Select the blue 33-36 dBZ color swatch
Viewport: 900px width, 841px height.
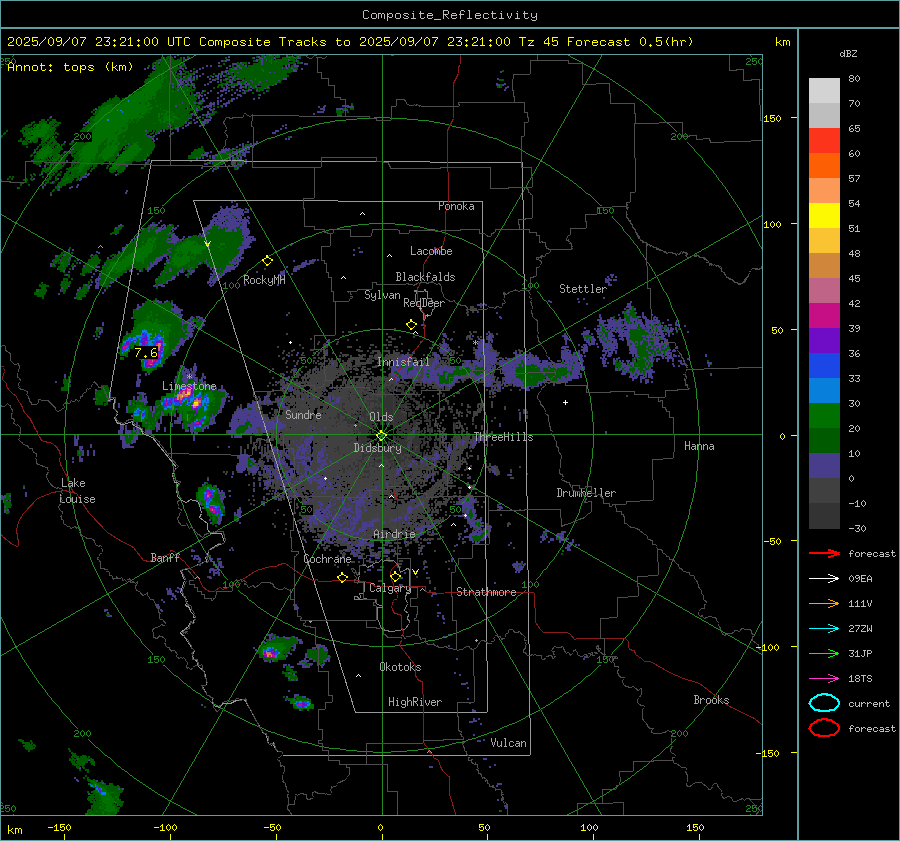pyautogui.click(x=824, y=366)
